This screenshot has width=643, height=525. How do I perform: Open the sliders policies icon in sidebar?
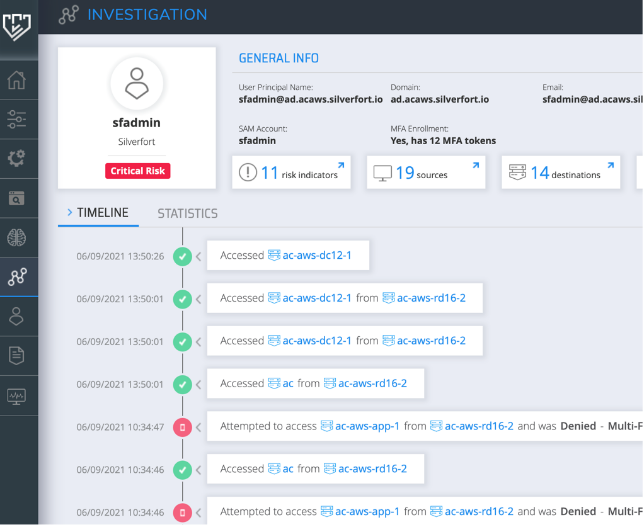click(17, 120)
